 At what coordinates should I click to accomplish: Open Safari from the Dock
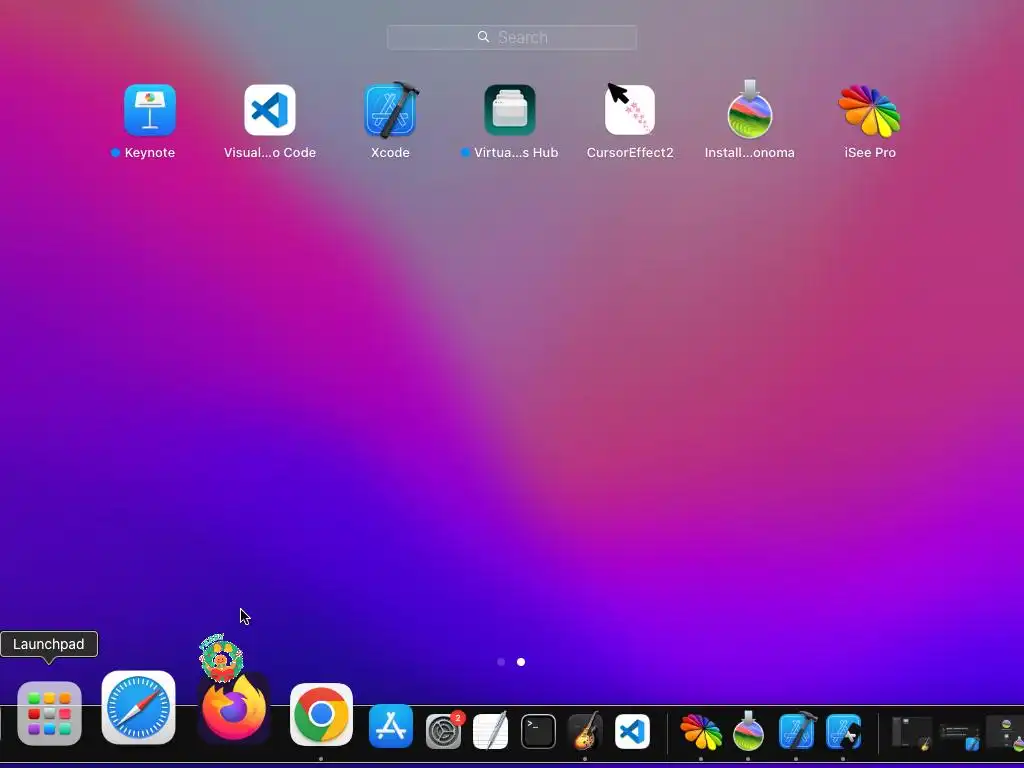point(138,708)
